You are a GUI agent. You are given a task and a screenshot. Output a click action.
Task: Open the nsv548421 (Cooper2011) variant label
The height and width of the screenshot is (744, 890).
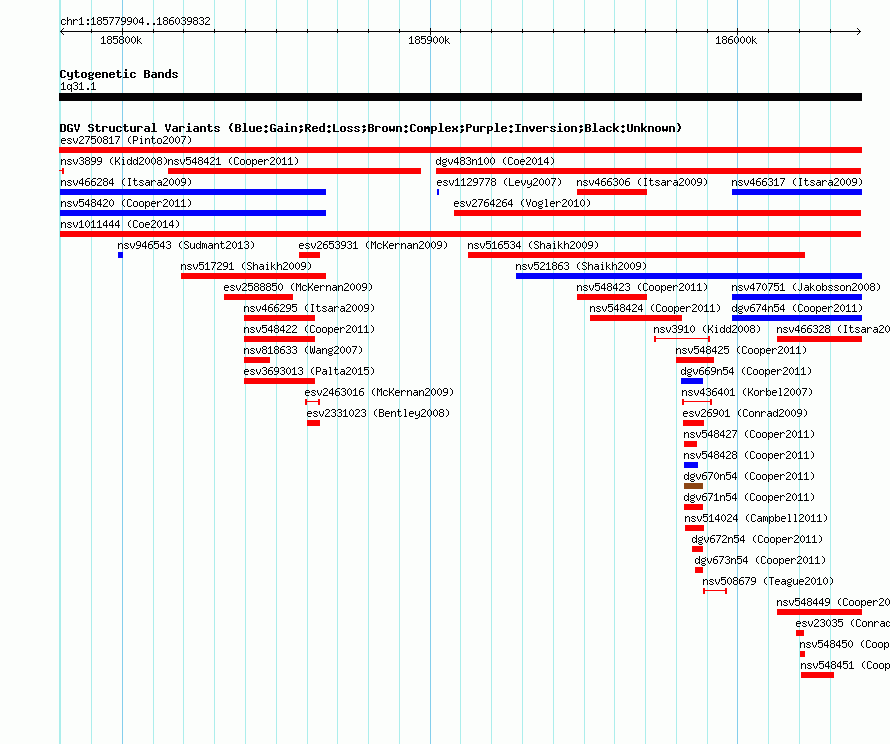click(233, 161)
